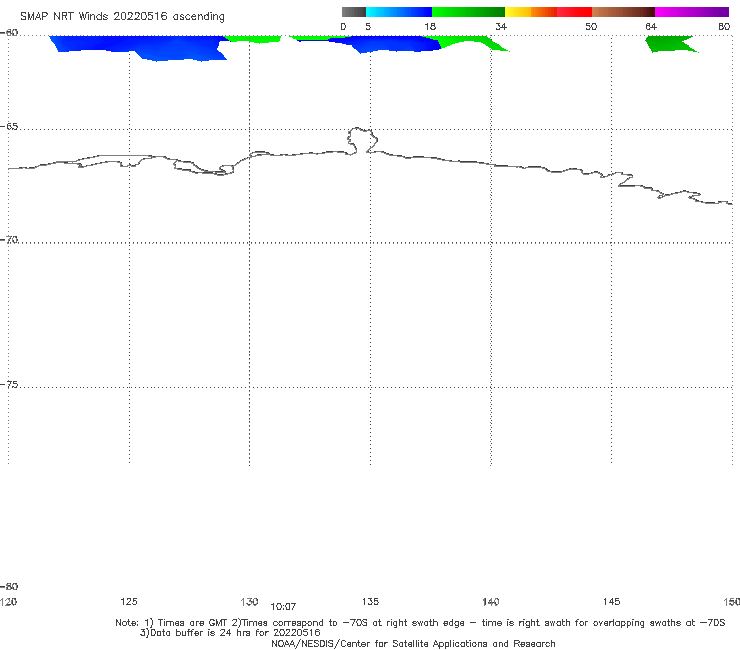The height and width of the screenshot is (650, 740).
Task: Click the peninsula bump on the coastline near 135
Action: tap(362, 140)
